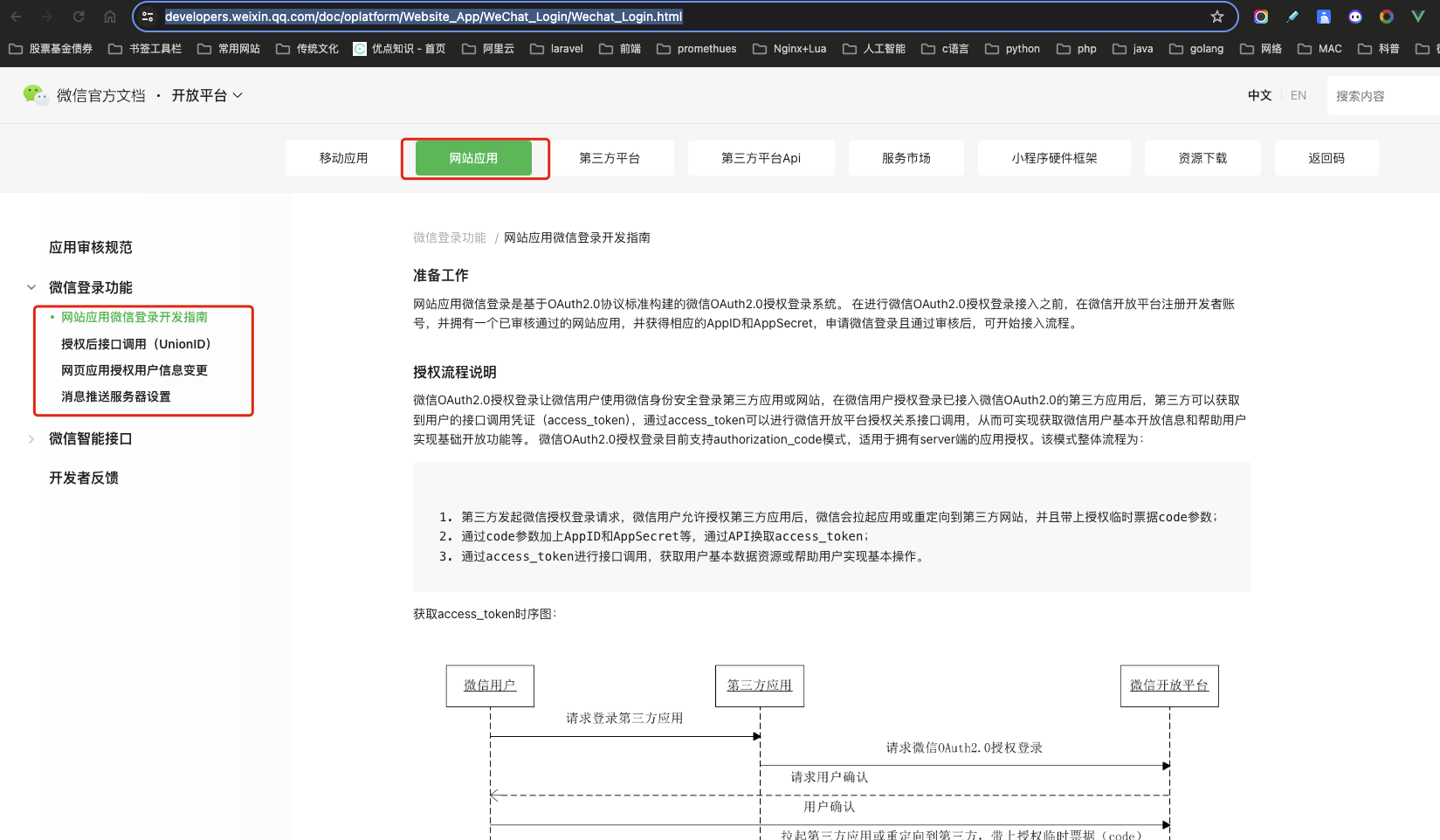Image resolution: width=1440 pixels, height=840 pixels.
Task: Click the 搜索内容 search field
Action: click(1383, 95)
